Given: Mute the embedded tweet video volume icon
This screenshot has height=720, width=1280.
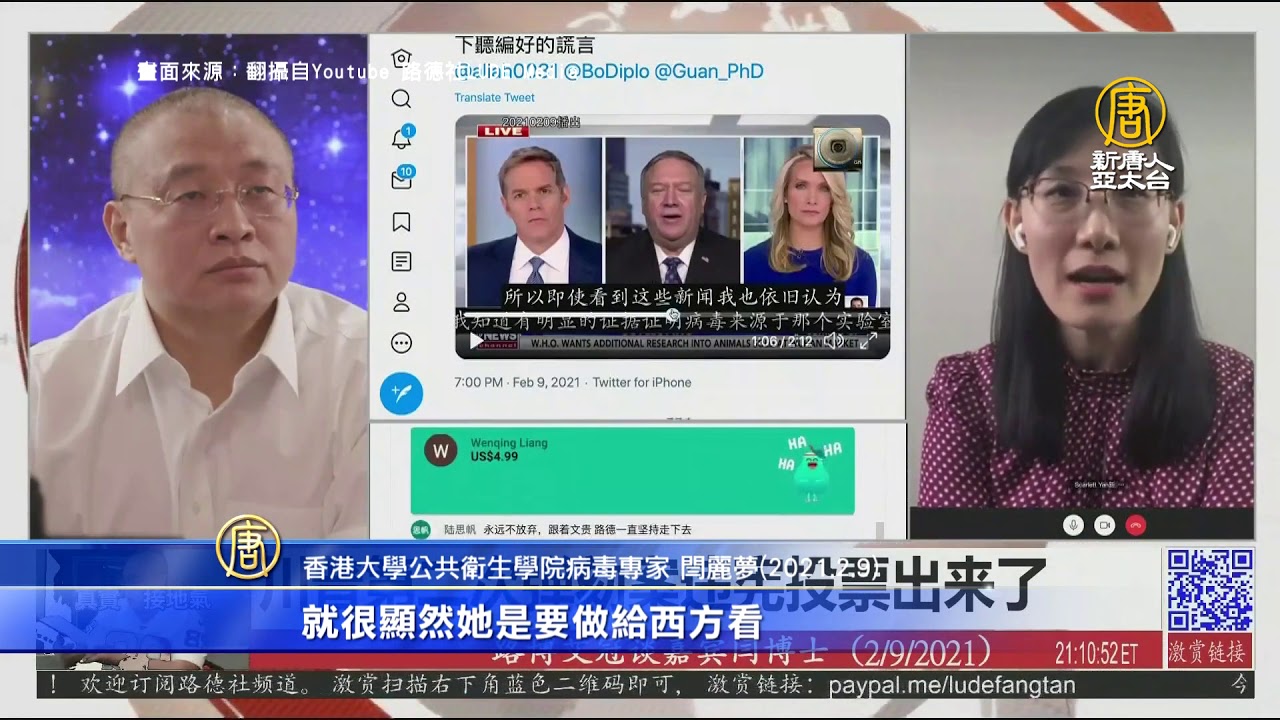Looking at the screenshot, I should click(x=833, y=341).
